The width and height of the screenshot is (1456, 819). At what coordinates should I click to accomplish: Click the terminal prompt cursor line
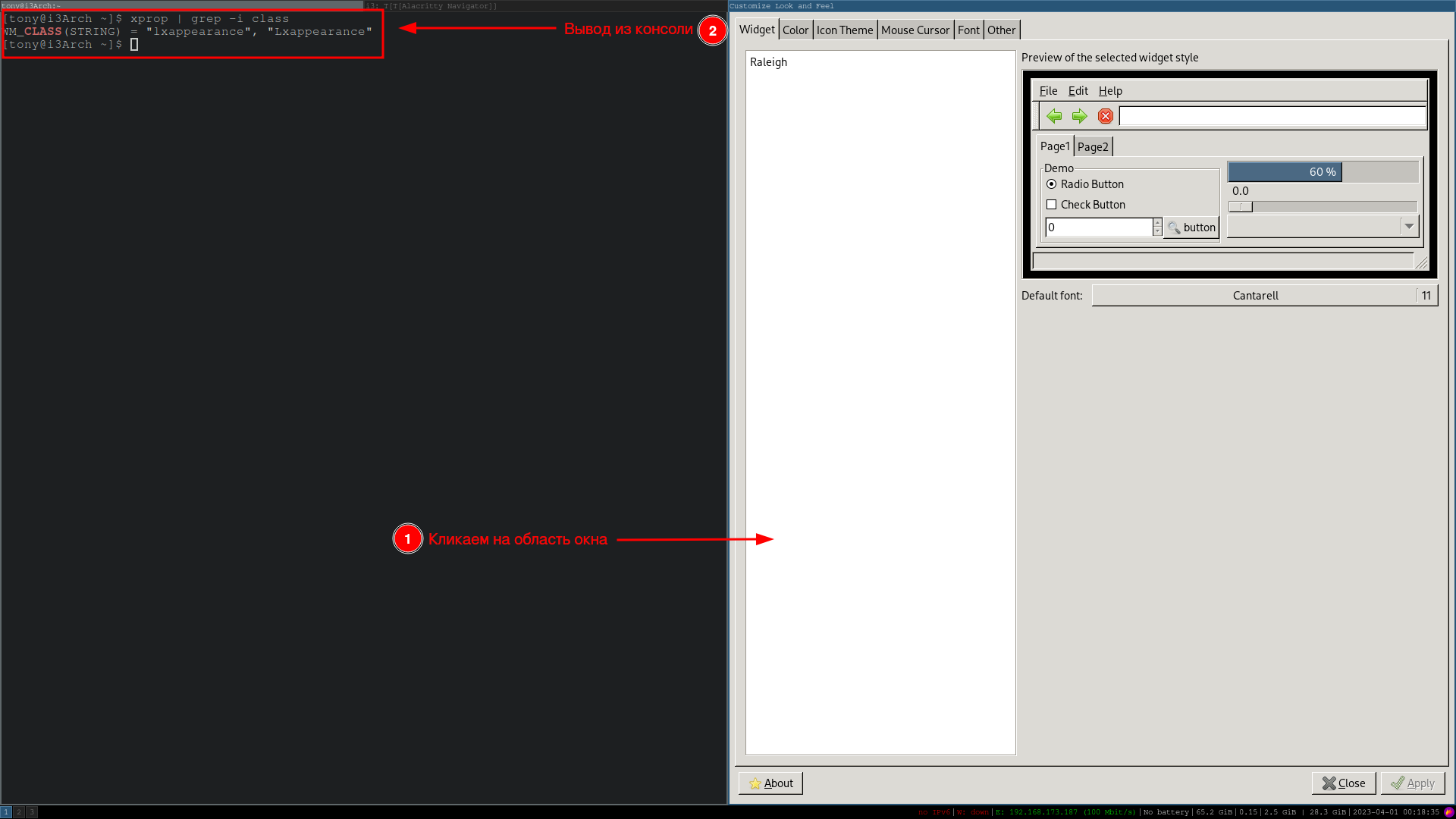coord(71,45)
